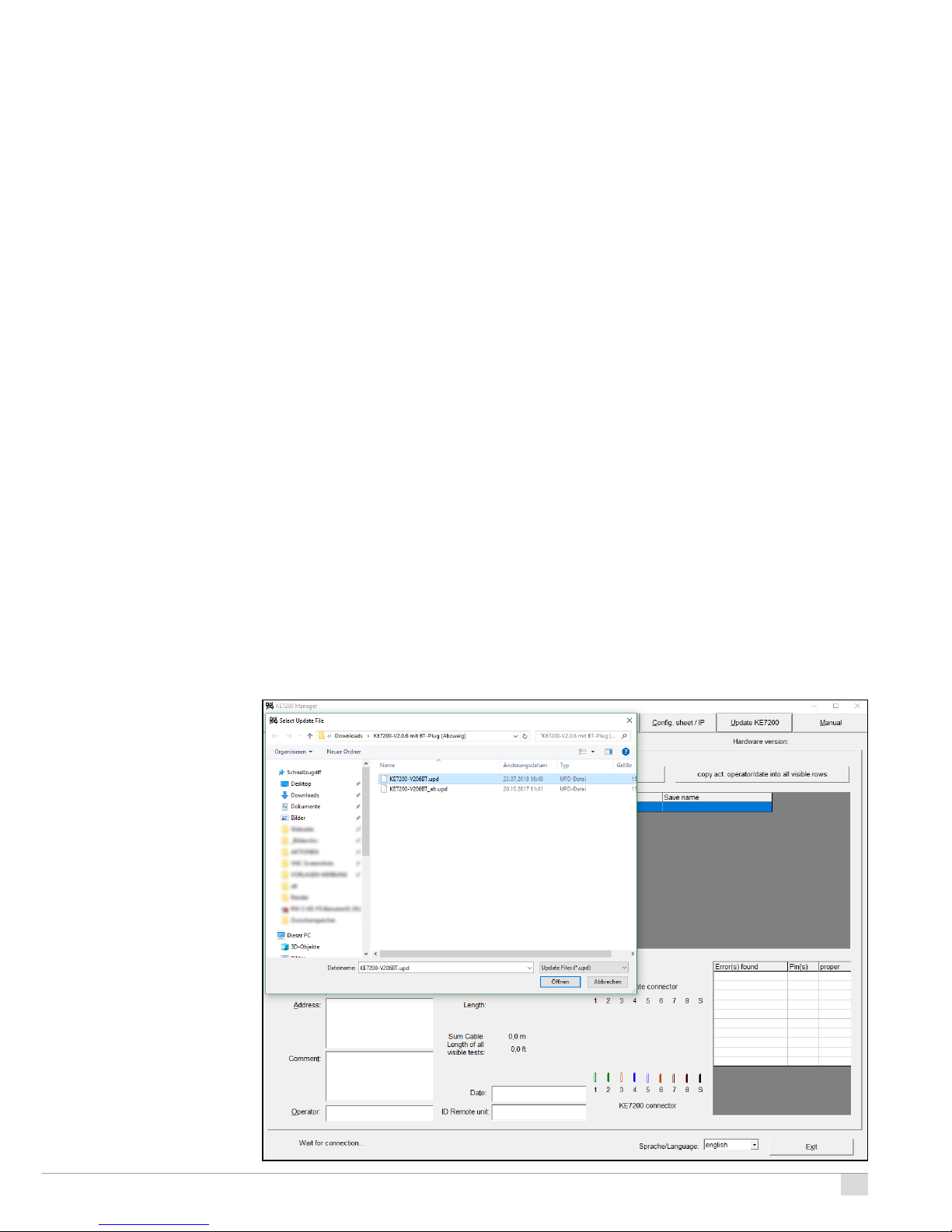Click the Downloads breadcrumb in address bar
The height and width of the screenshot is (1232, 952).
[349, 736]
